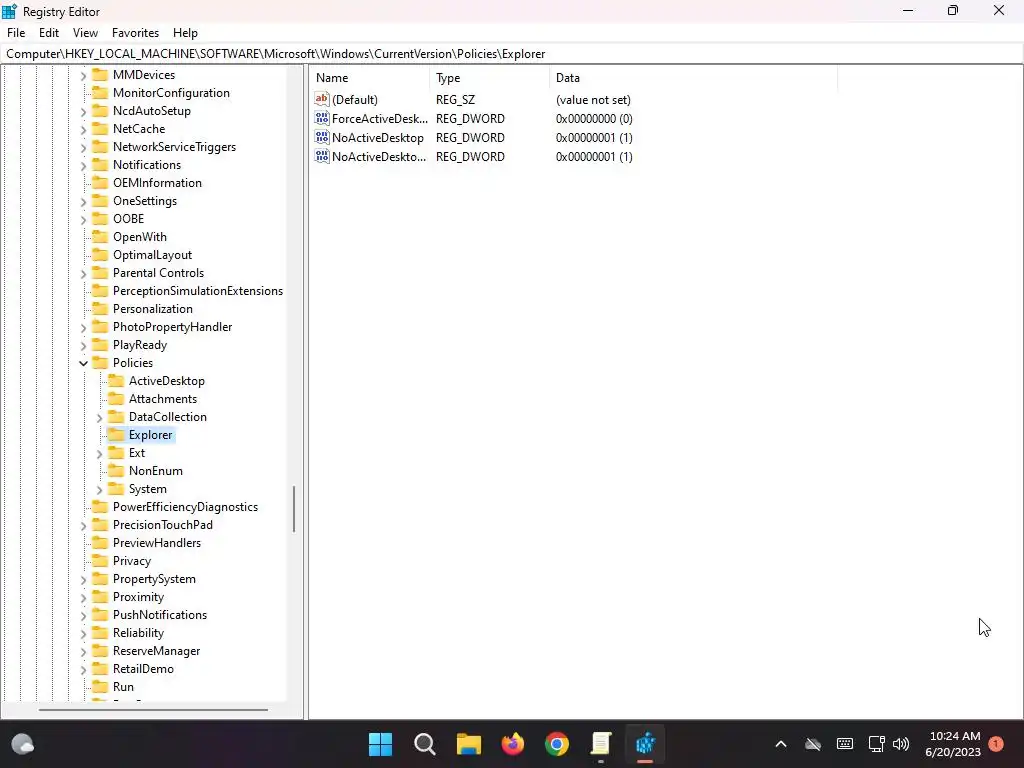Screen dimensions: 1024x768
Task: Open the volume control in system tray
Action: [x=901, y=744]
